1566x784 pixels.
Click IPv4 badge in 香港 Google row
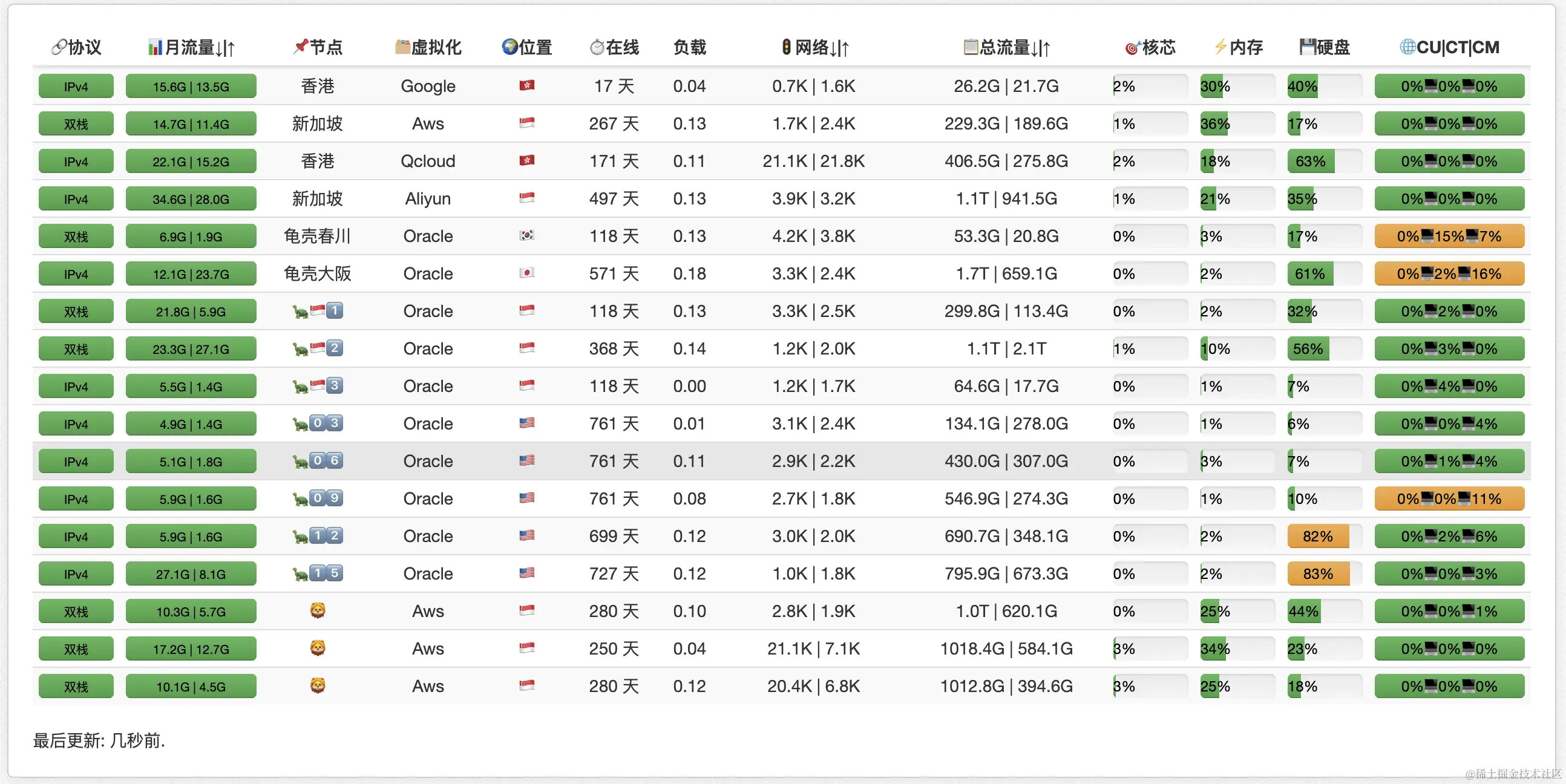(x=76, y=87)
